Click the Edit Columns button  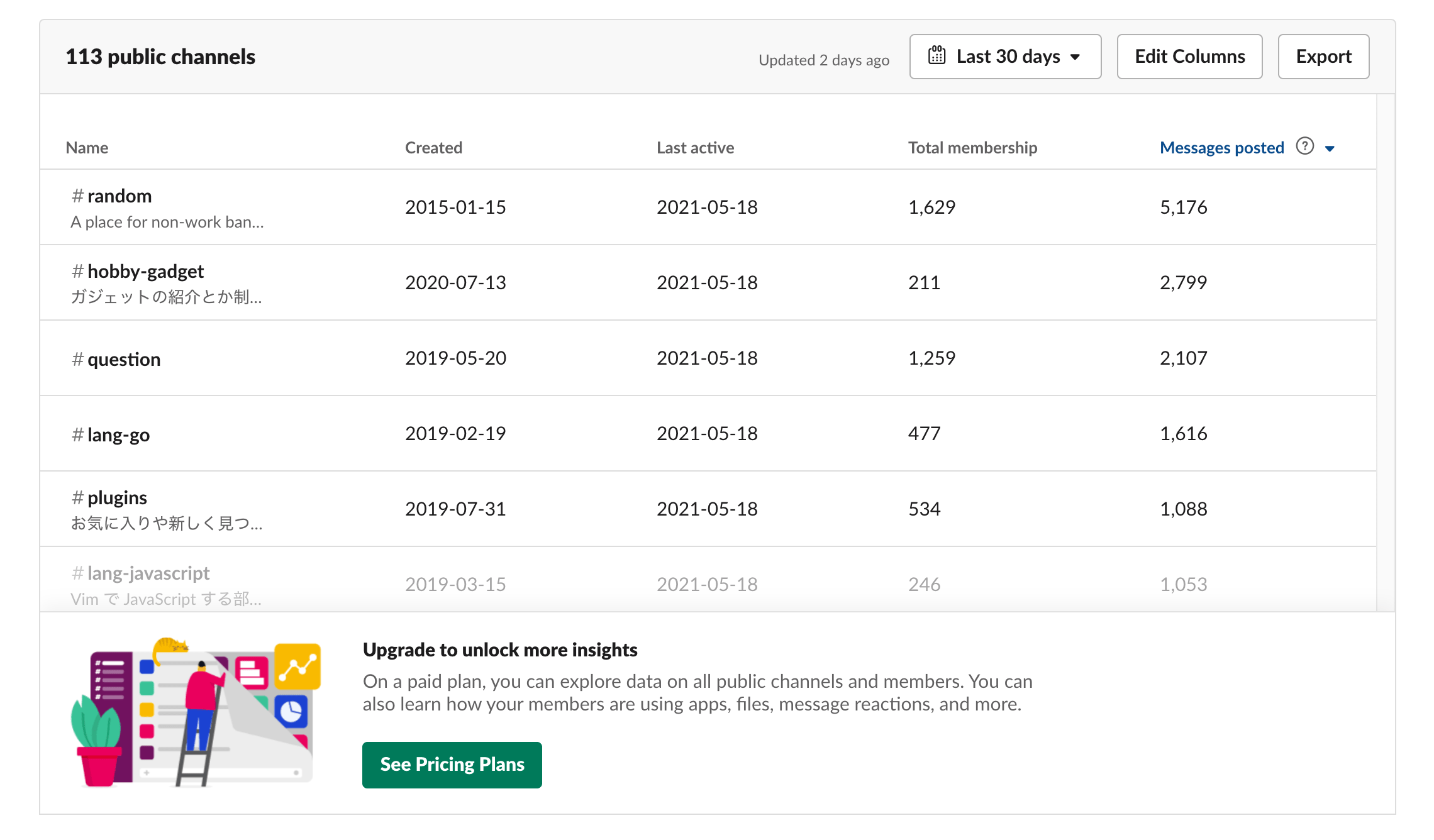(x=1189, y=57)
